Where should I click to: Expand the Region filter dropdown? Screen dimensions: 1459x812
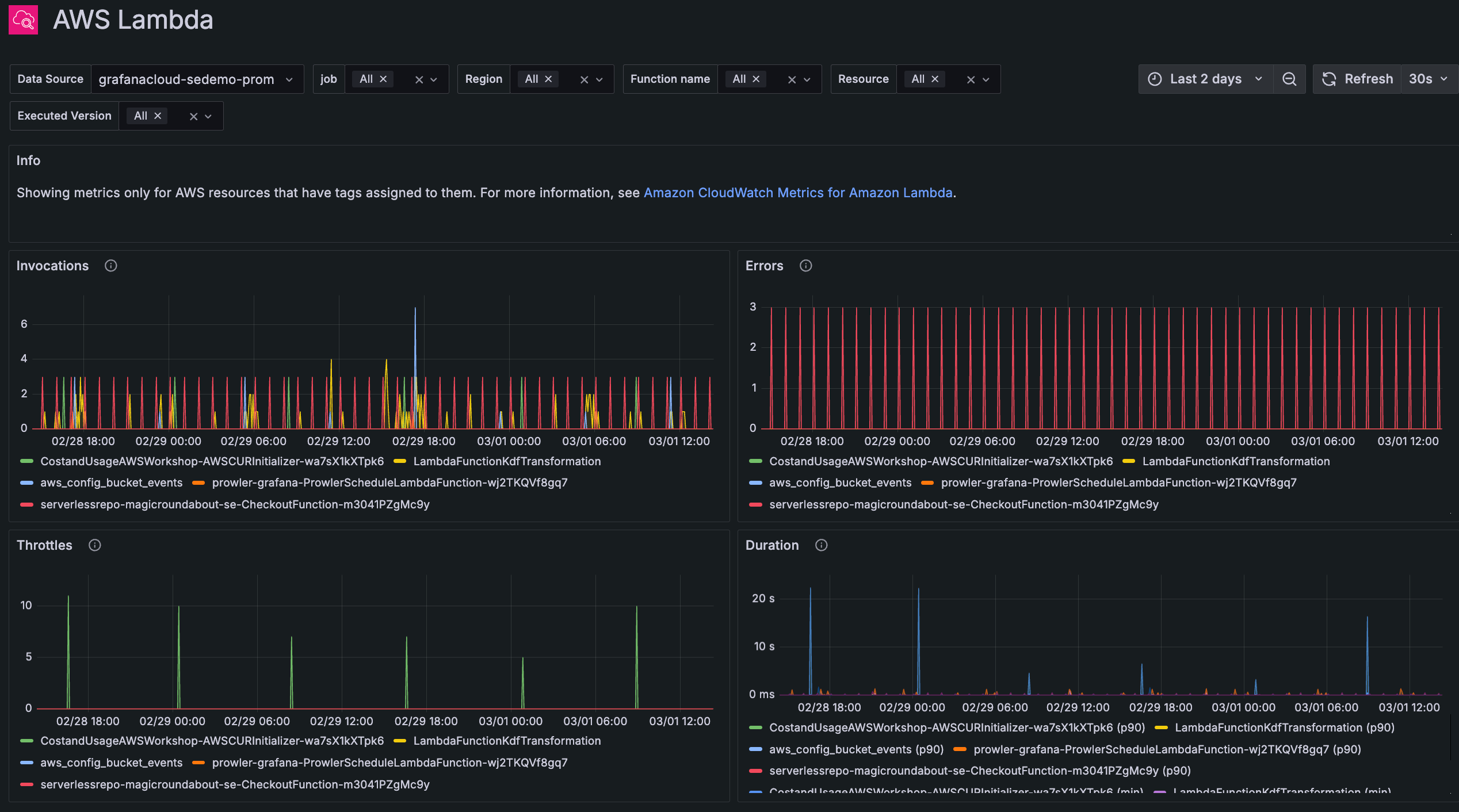click(x=599, y=79)
